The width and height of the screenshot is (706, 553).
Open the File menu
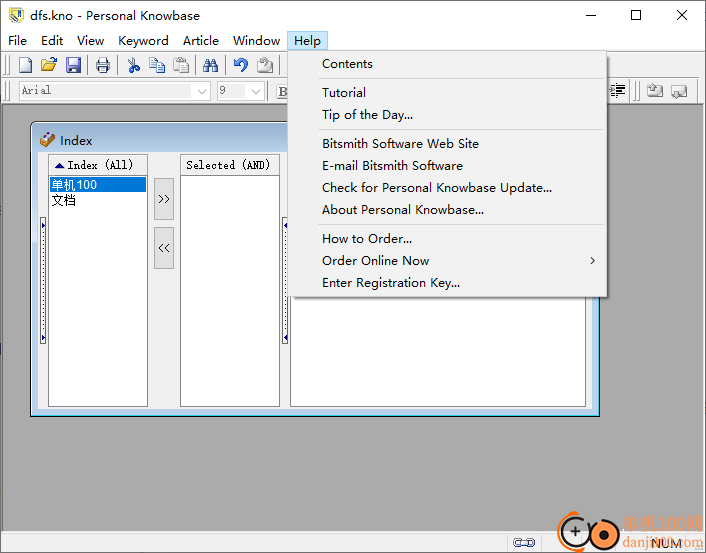click(18, 41)
